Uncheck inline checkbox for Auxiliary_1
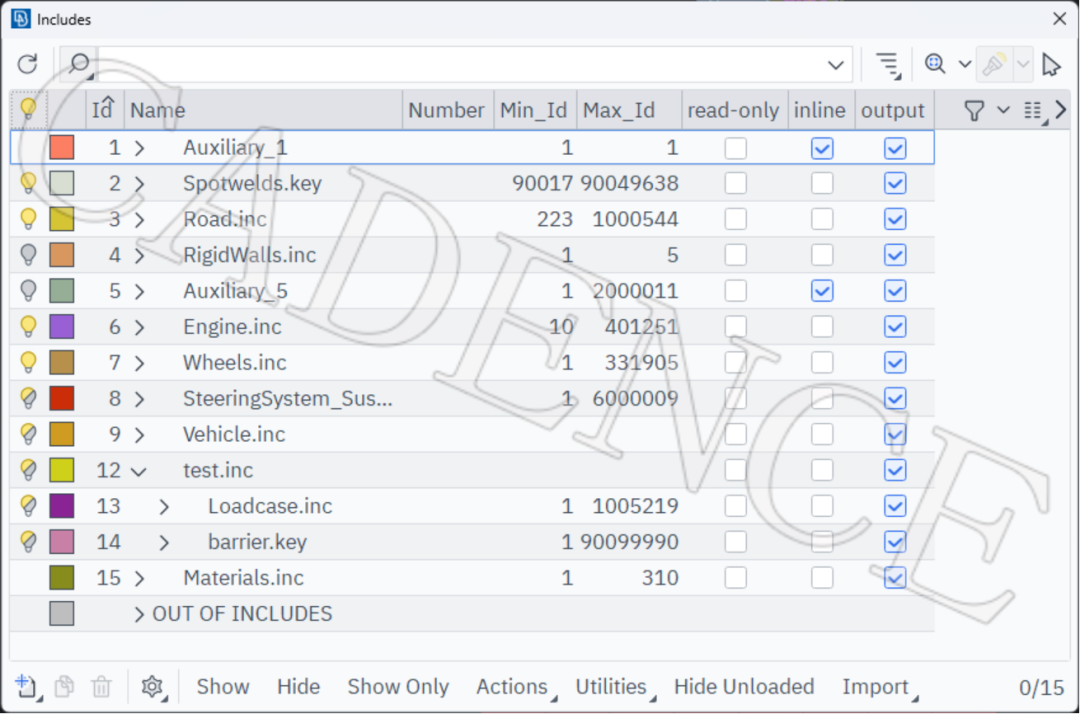 (x=822, y=148)
